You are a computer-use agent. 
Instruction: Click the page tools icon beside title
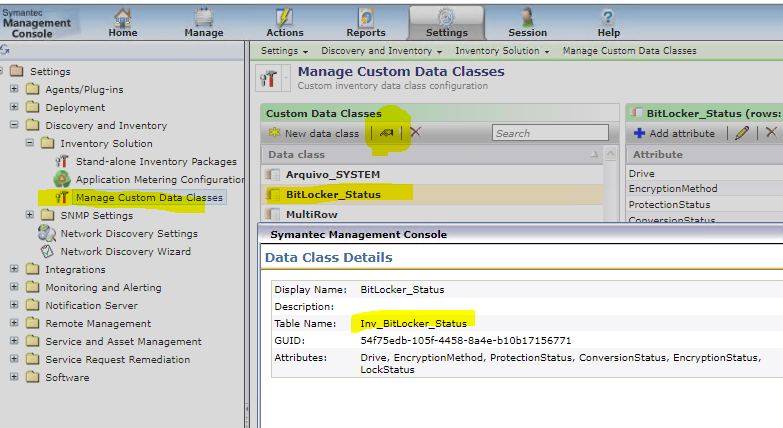[x=268, y=78]
